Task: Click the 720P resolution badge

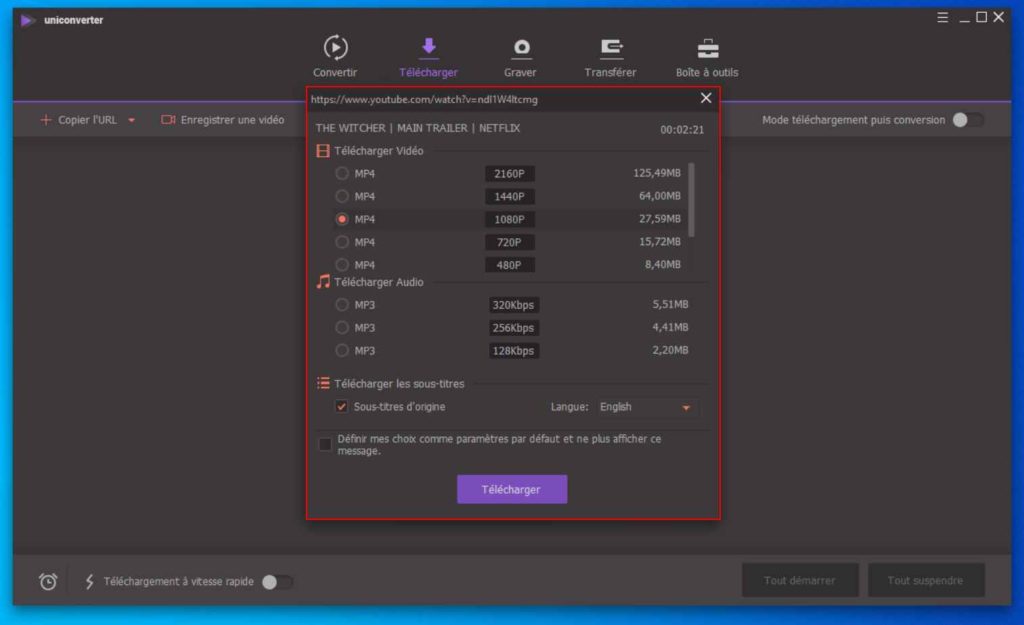Action: pos(509,242)
